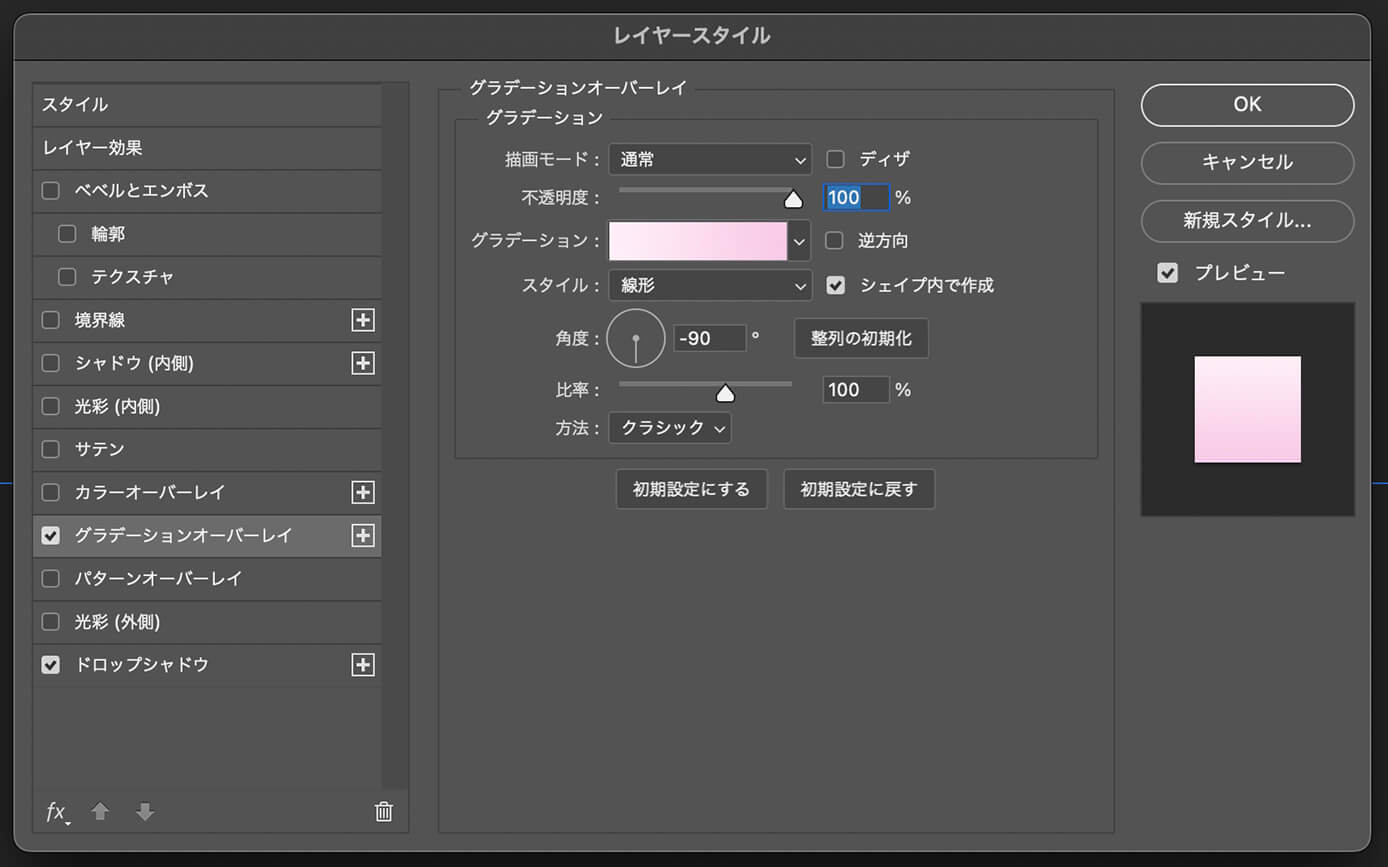Image resolution: width=1388 pixels, height=867 pixels.
Task: Move effect up with the up arrow
Action: point(100,812)
